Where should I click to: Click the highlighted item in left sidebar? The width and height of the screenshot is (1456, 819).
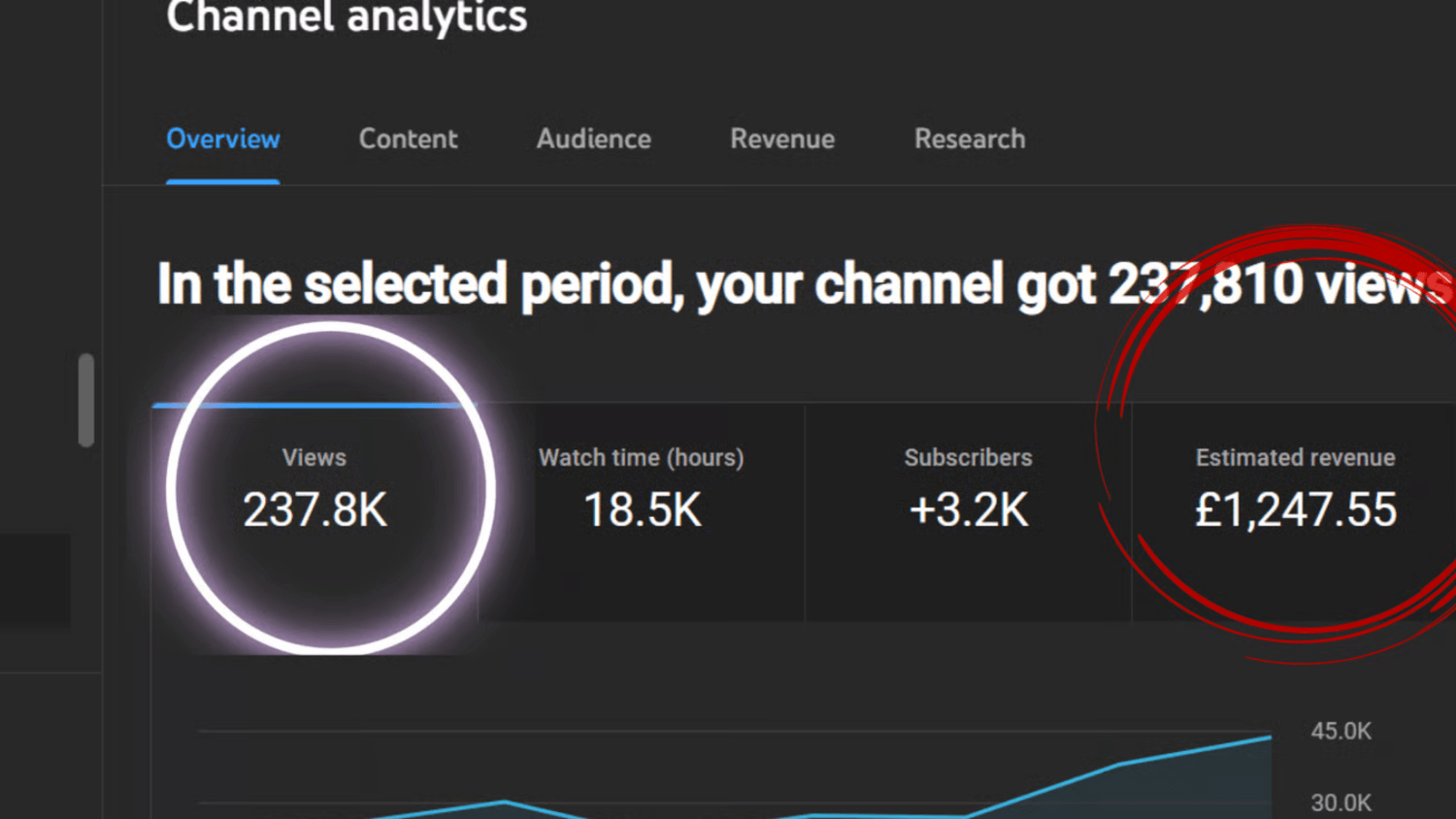[35, 579]
